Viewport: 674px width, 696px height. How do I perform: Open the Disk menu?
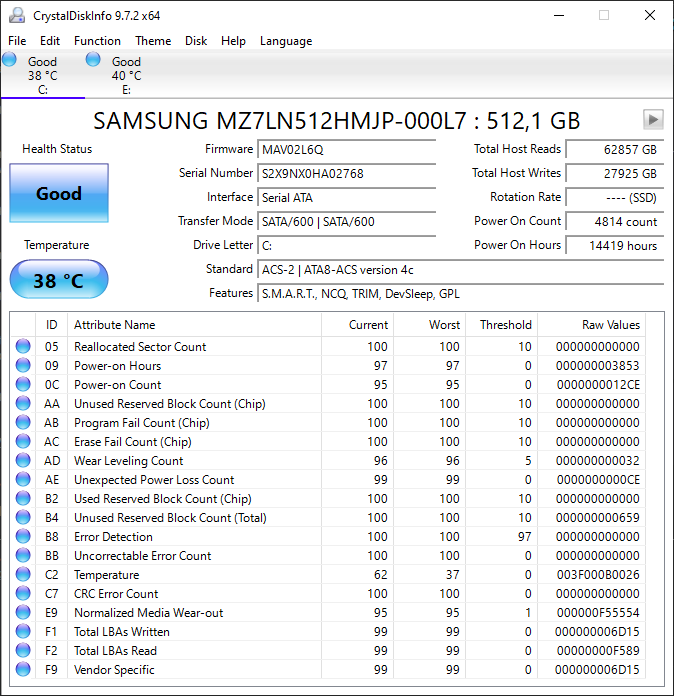click(x=196, y=41)
